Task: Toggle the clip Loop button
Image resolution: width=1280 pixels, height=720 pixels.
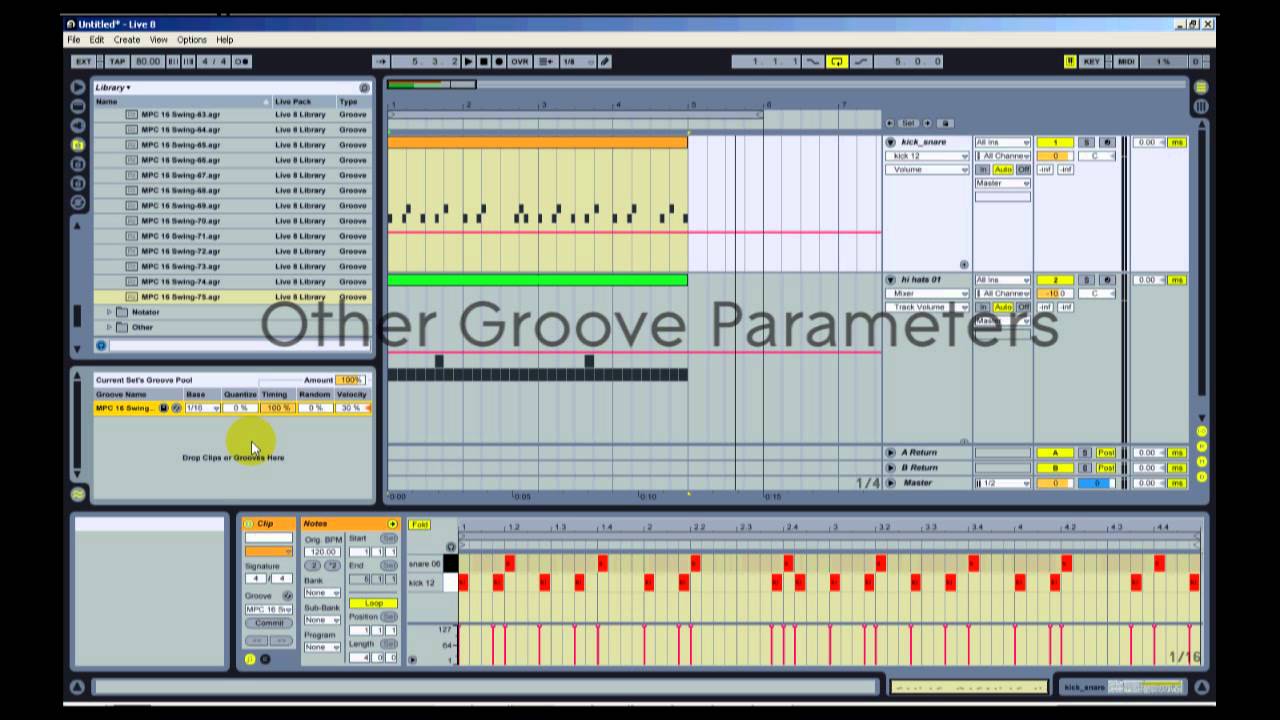Action: [373, 604]
